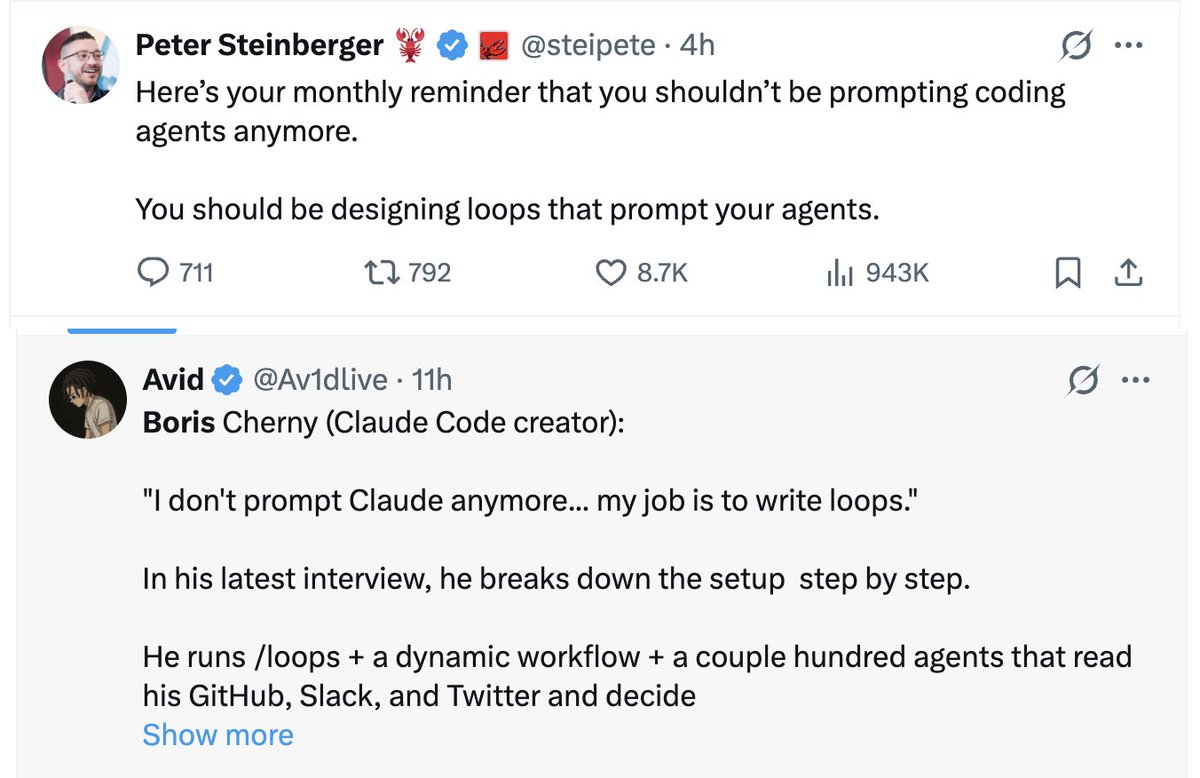The image size is (1200, 778).
Task: Open Avid's profile avatar
Action: pos(86,400)
